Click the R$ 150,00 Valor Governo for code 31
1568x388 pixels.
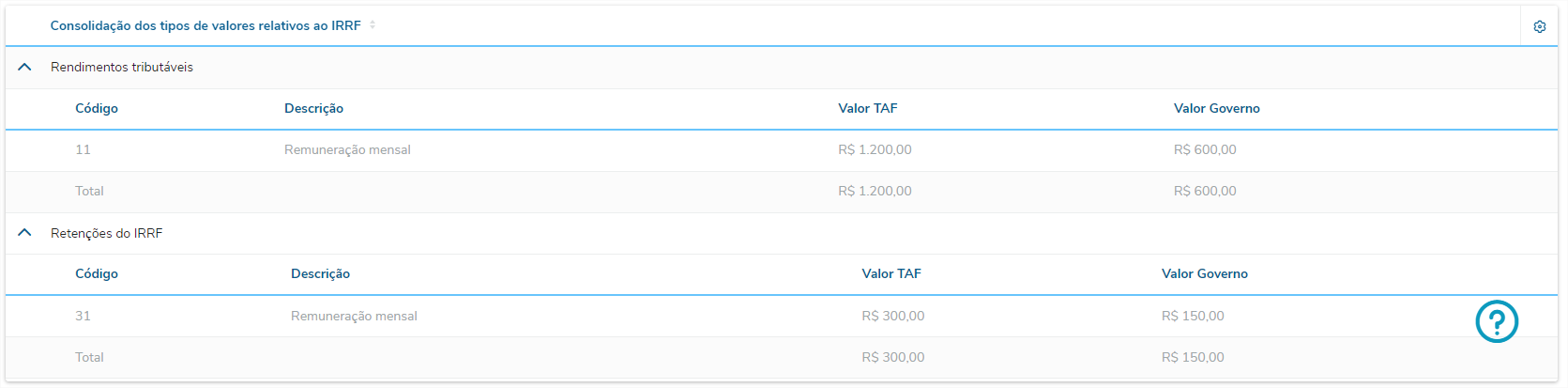[x=1193, y=317]
